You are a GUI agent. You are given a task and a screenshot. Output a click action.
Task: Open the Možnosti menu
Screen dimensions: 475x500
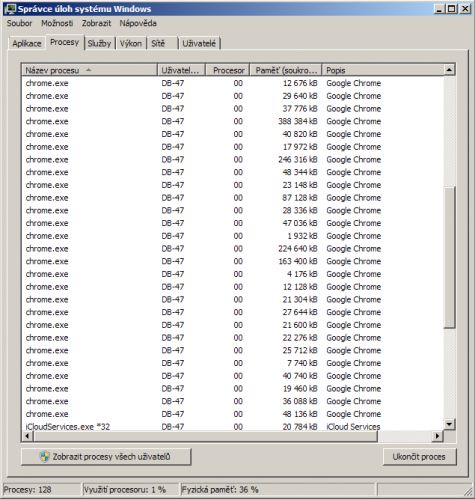[x=57, y=23]
